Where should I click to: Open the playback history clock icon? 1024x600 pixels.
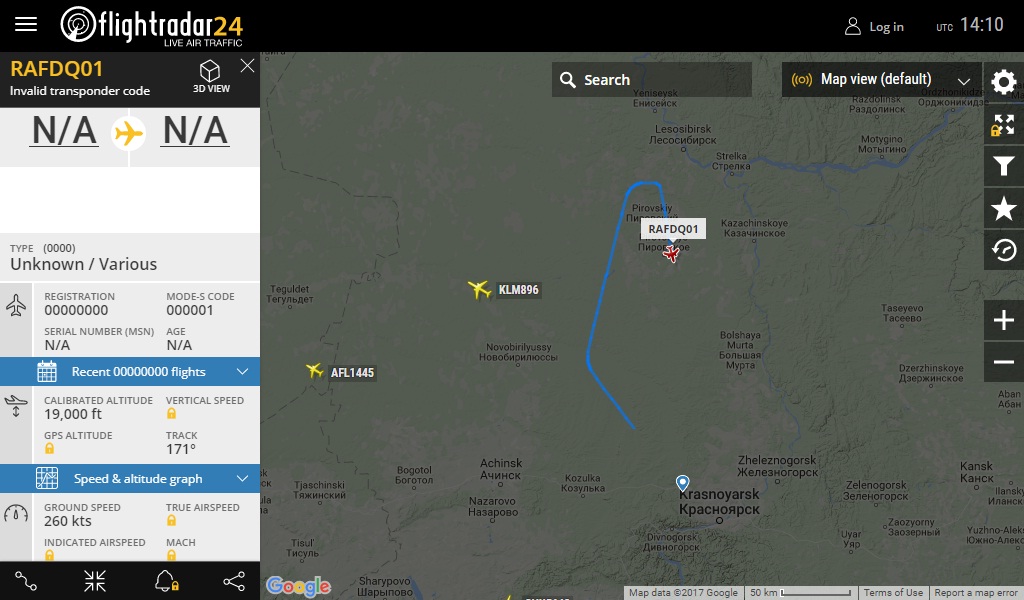point(1004,250)
